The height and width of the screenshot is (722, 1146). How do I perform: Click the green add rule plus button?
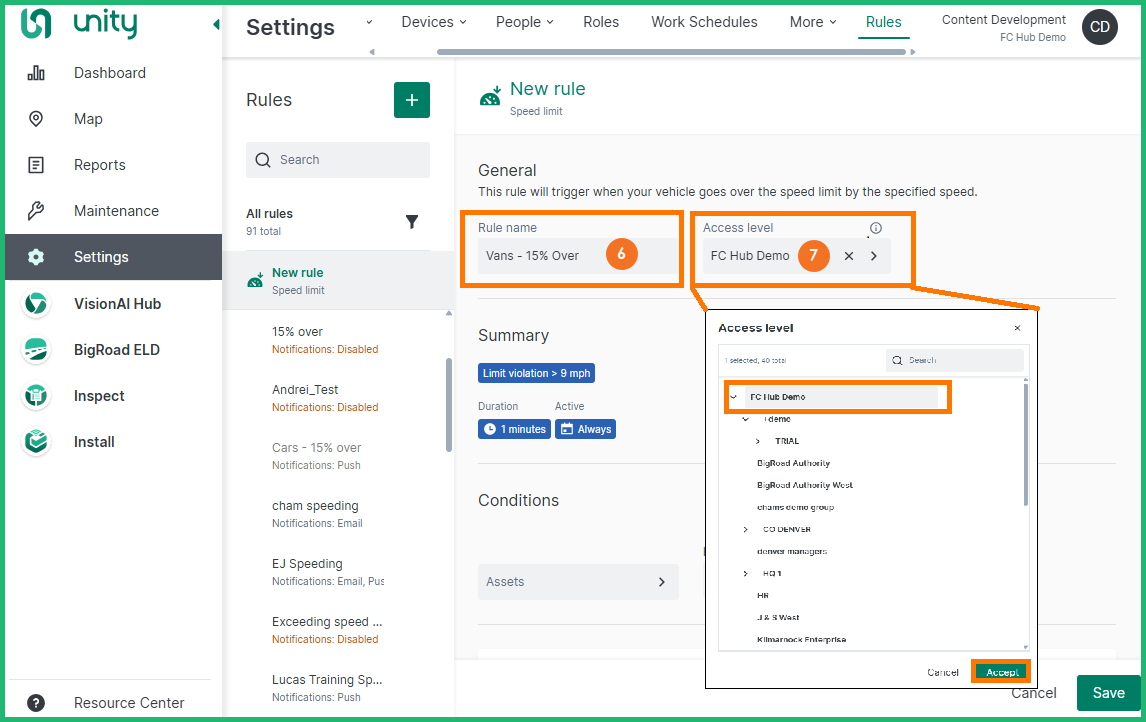click(x=411, y=100)
